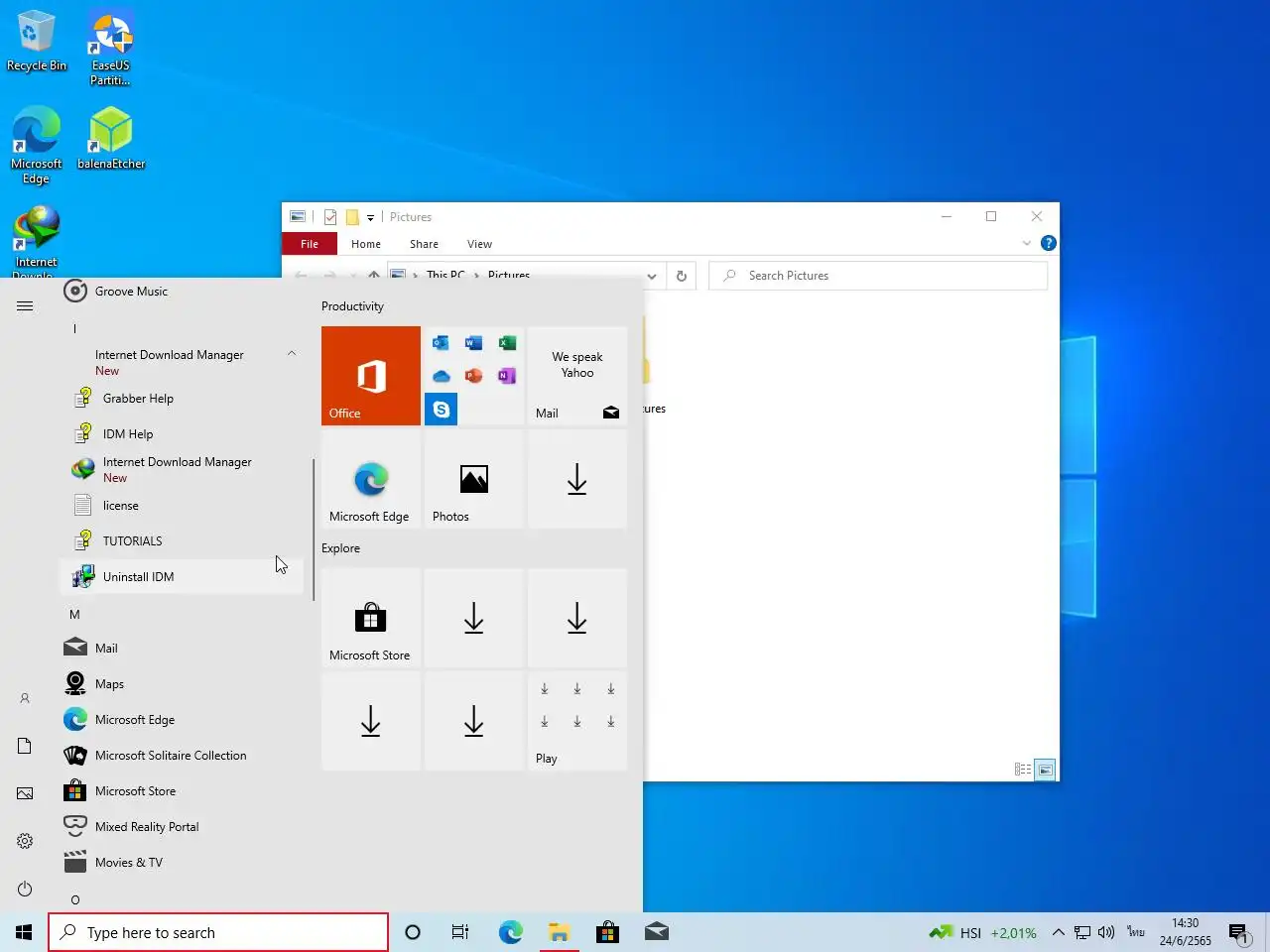The image size is (1270, 952).
Task: Click the Windows Start button
Action: 24,932
